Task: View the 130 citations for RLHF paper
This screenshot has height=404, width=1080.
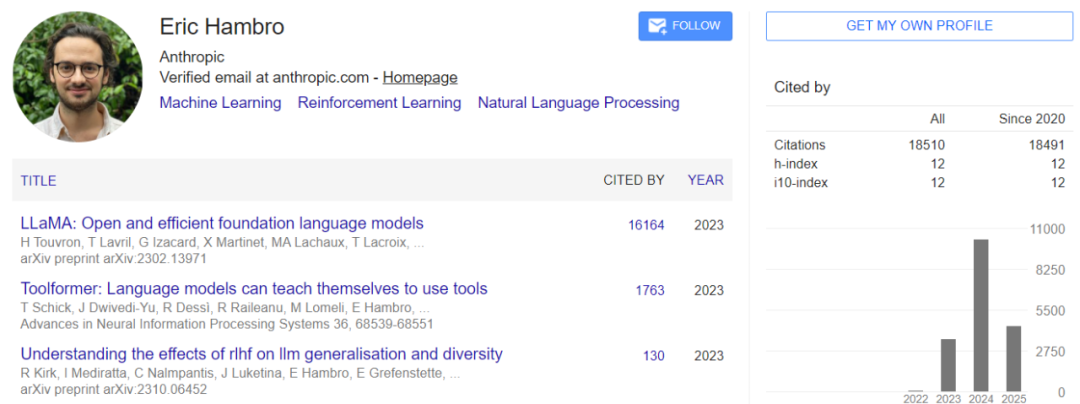Action: point(653,356)
